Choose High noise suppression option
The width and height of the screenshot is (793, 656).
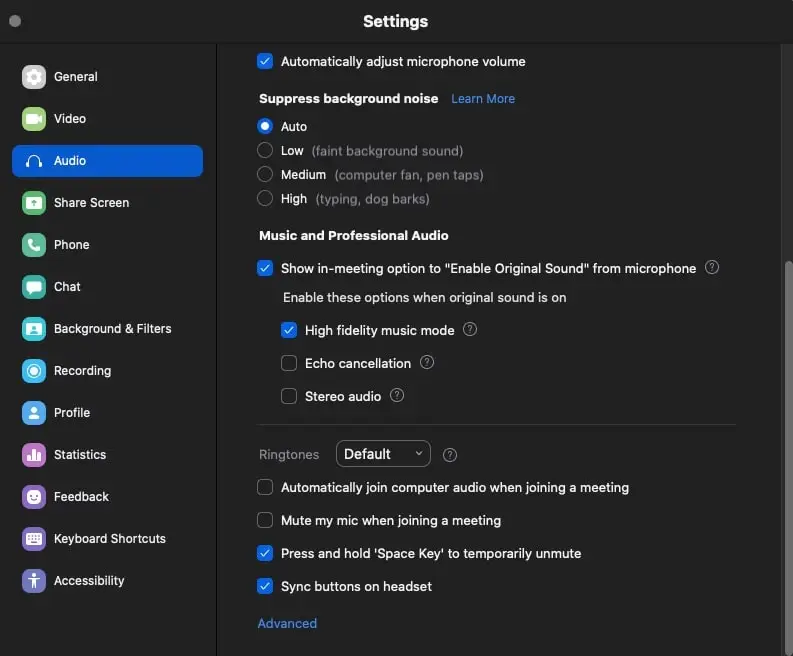[x=265, y=199]
